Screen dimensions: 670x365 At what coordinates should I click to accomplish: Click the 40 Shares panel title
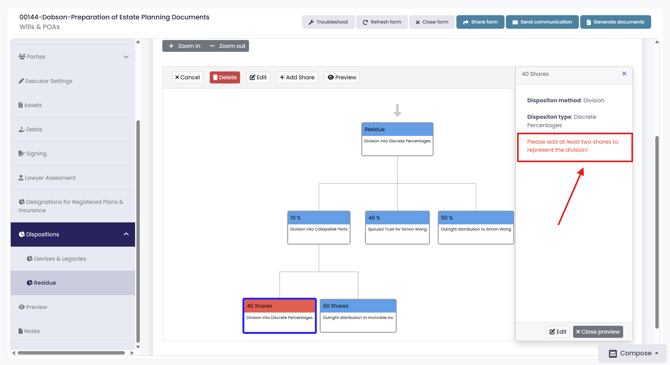point(535,74)
